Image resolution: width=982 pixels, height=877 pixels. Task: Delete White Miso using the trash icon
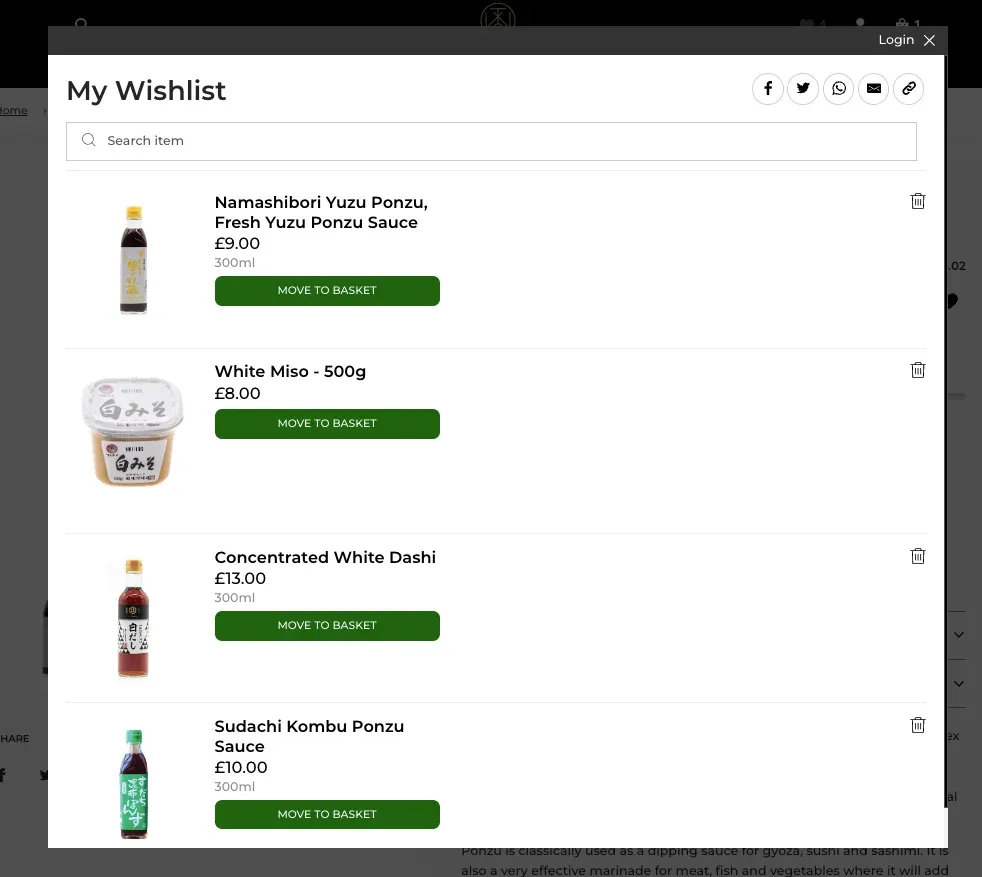point(918,370)
